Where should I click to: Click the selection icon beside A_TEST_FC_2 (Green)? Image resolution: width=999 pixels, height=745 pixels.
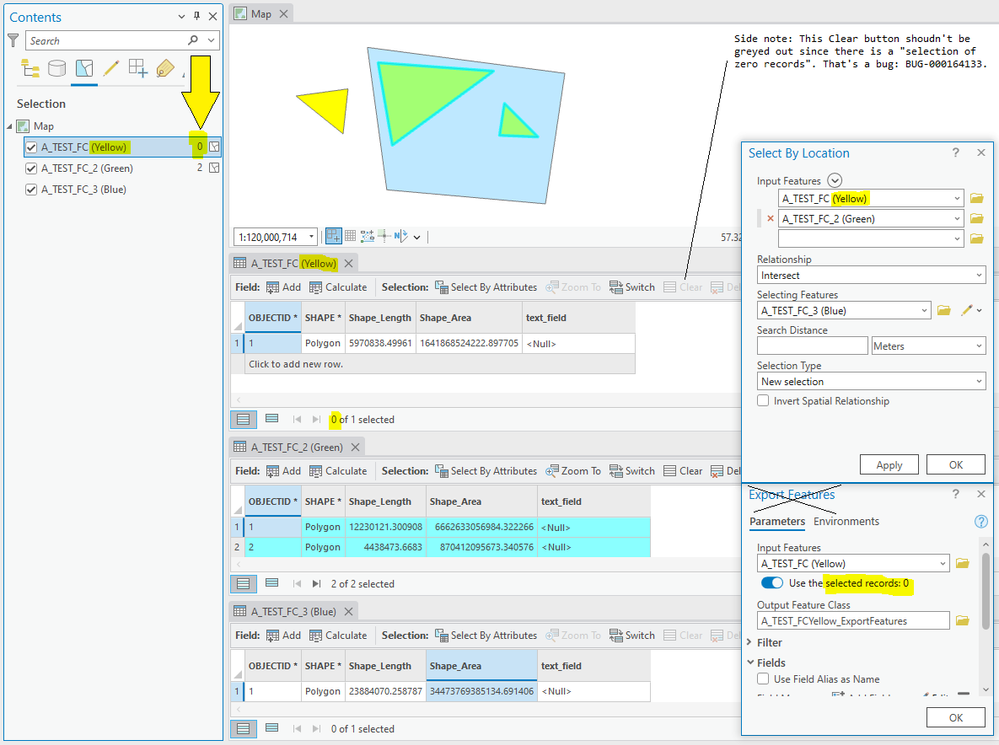click(215, 168)
